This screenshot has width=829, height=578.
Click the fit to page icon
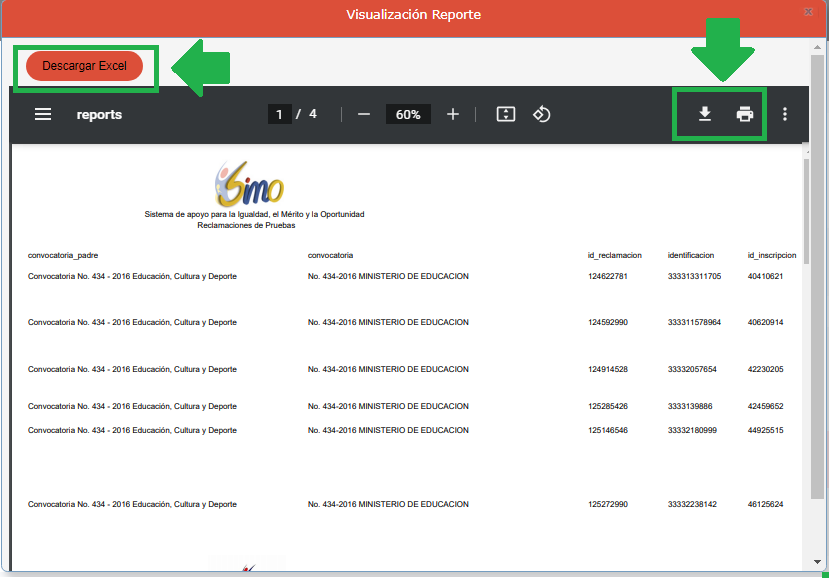(506, 114)
